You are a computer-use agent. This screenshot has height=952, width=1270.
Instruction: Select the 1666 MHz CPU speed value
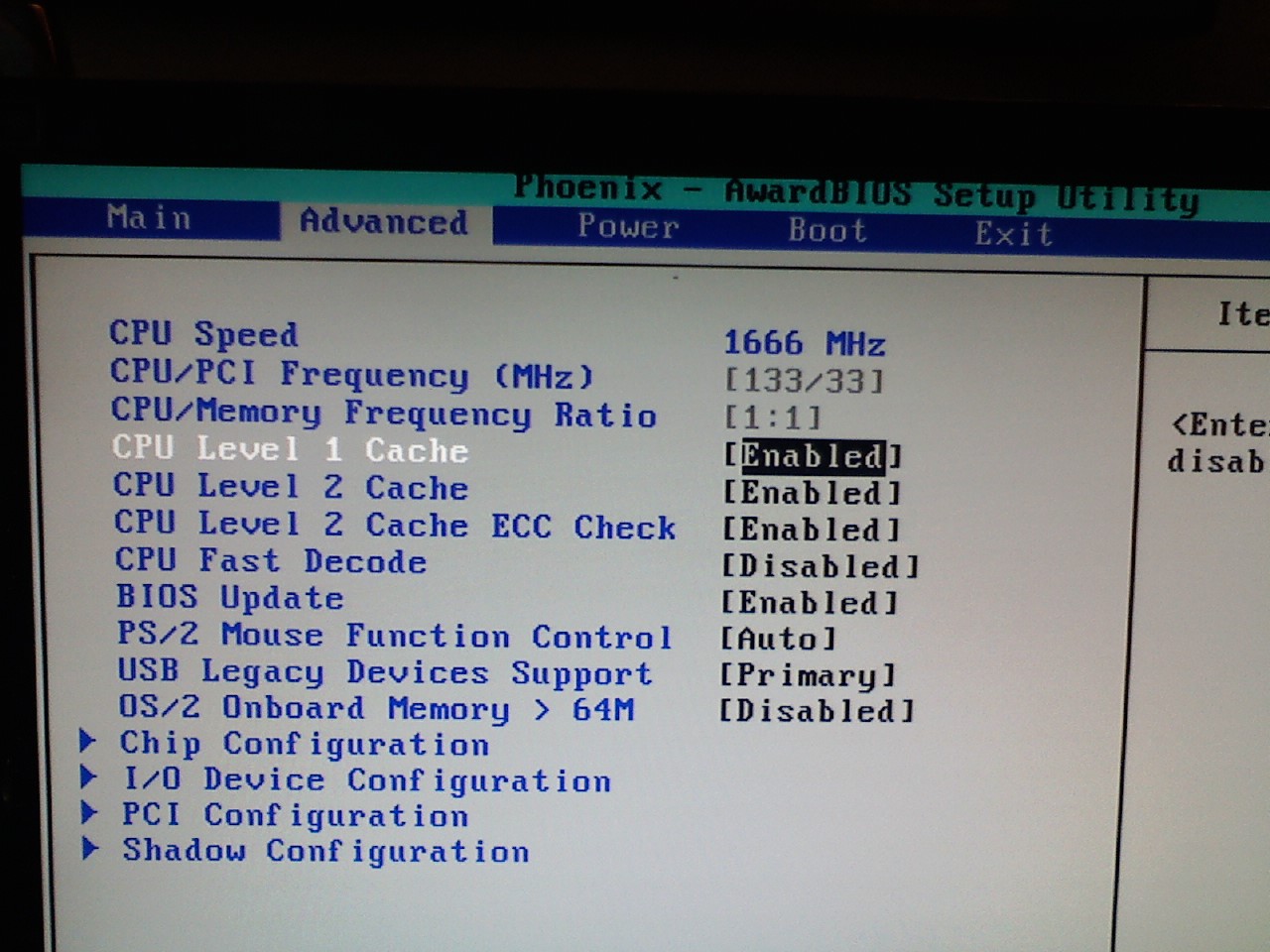tap(805, 343)
